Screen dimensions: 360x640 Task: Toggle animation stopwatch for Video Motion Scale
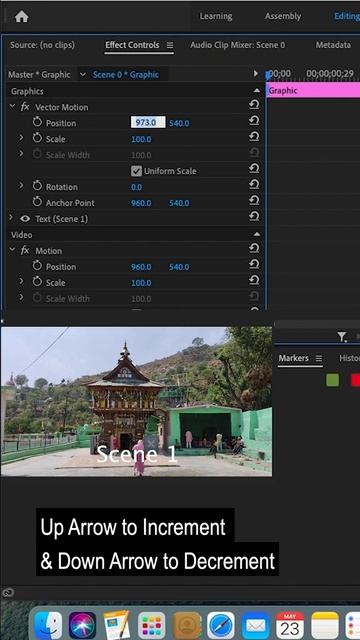37,282
